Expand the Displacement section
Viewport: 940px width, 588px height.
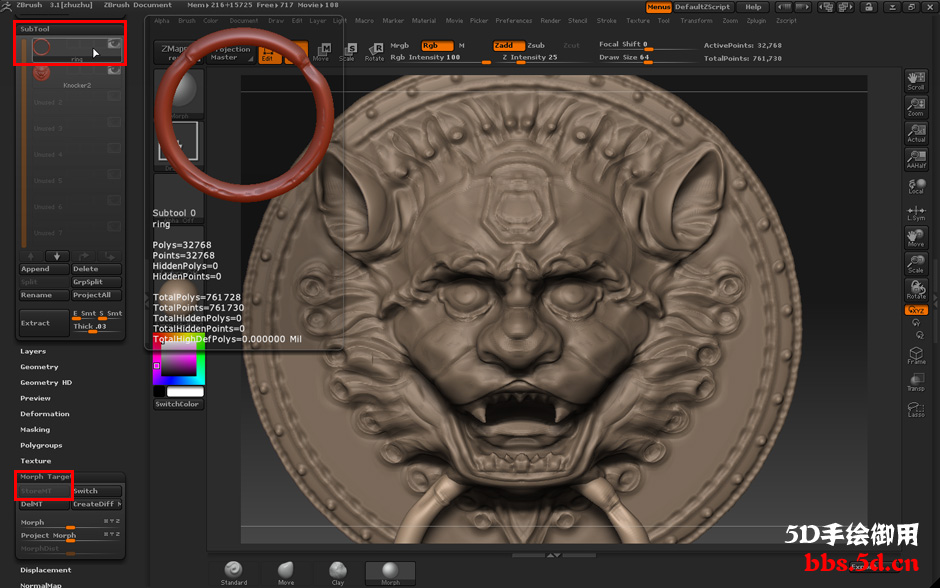(46, 570)
